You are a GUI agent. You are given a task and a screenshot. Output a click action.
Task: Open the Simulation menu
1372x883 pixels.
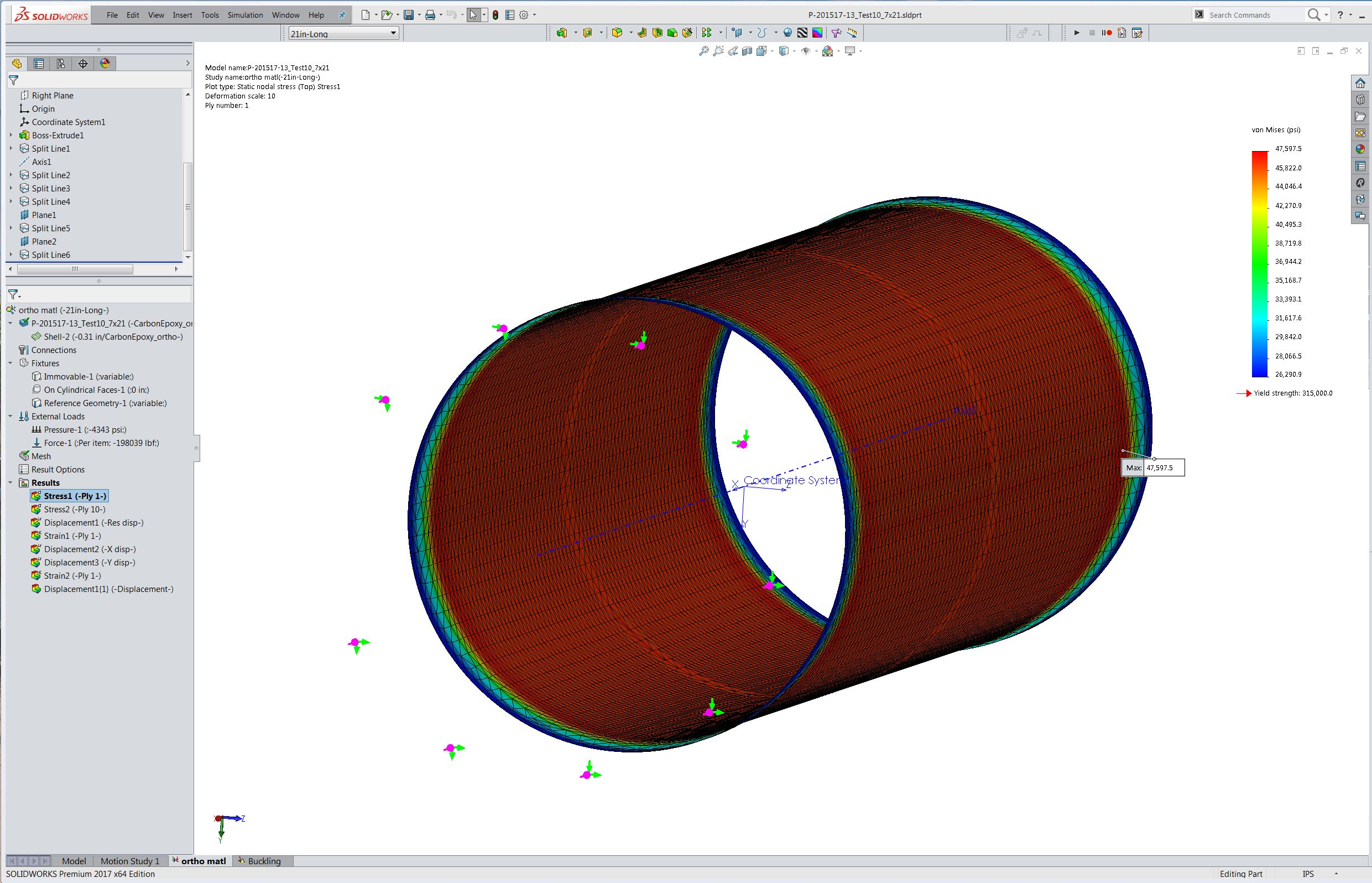[x=245, y=15]
